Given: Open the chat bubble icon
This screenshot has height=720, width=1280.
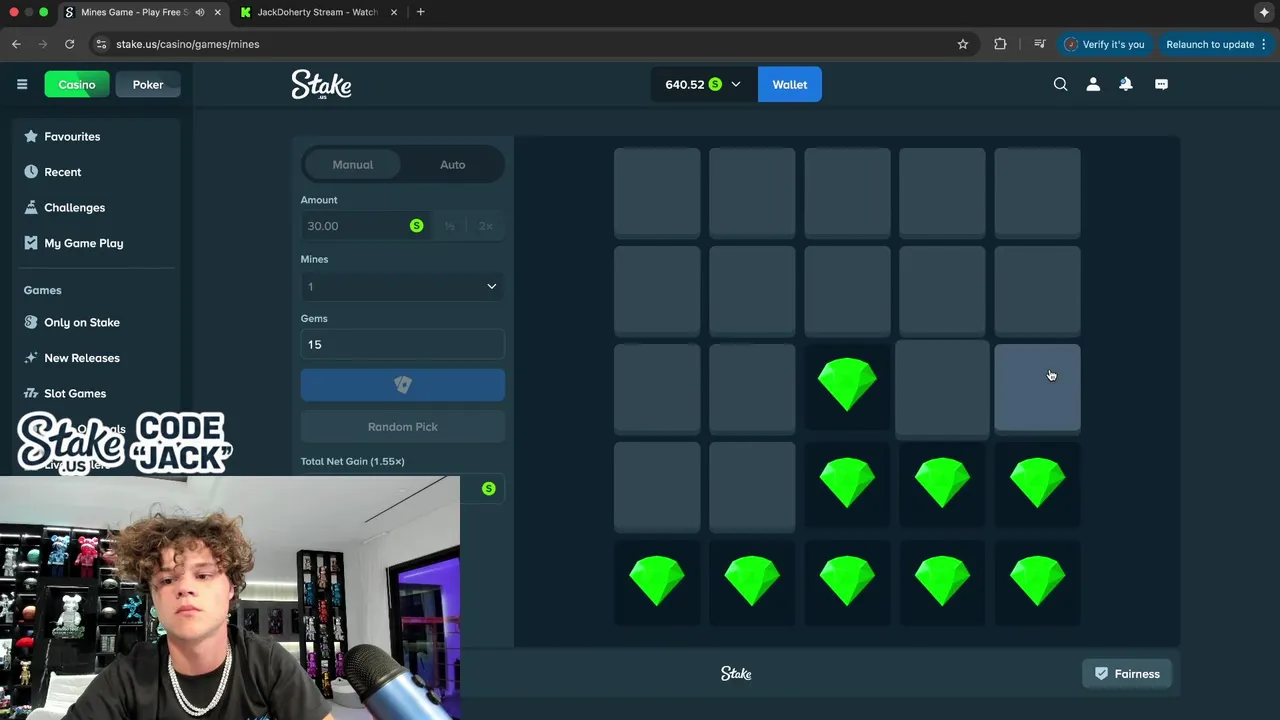Looking at the screenshot, I should (1161, 84).
